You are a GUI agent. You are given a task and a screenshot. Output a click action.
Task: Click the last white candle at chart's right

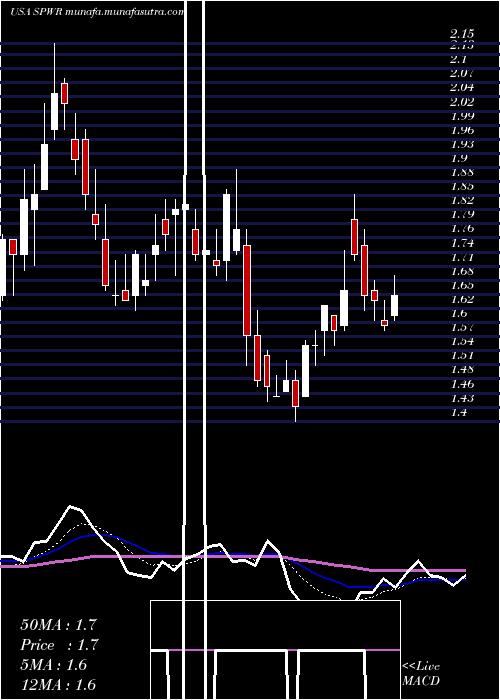pos(394,305)
